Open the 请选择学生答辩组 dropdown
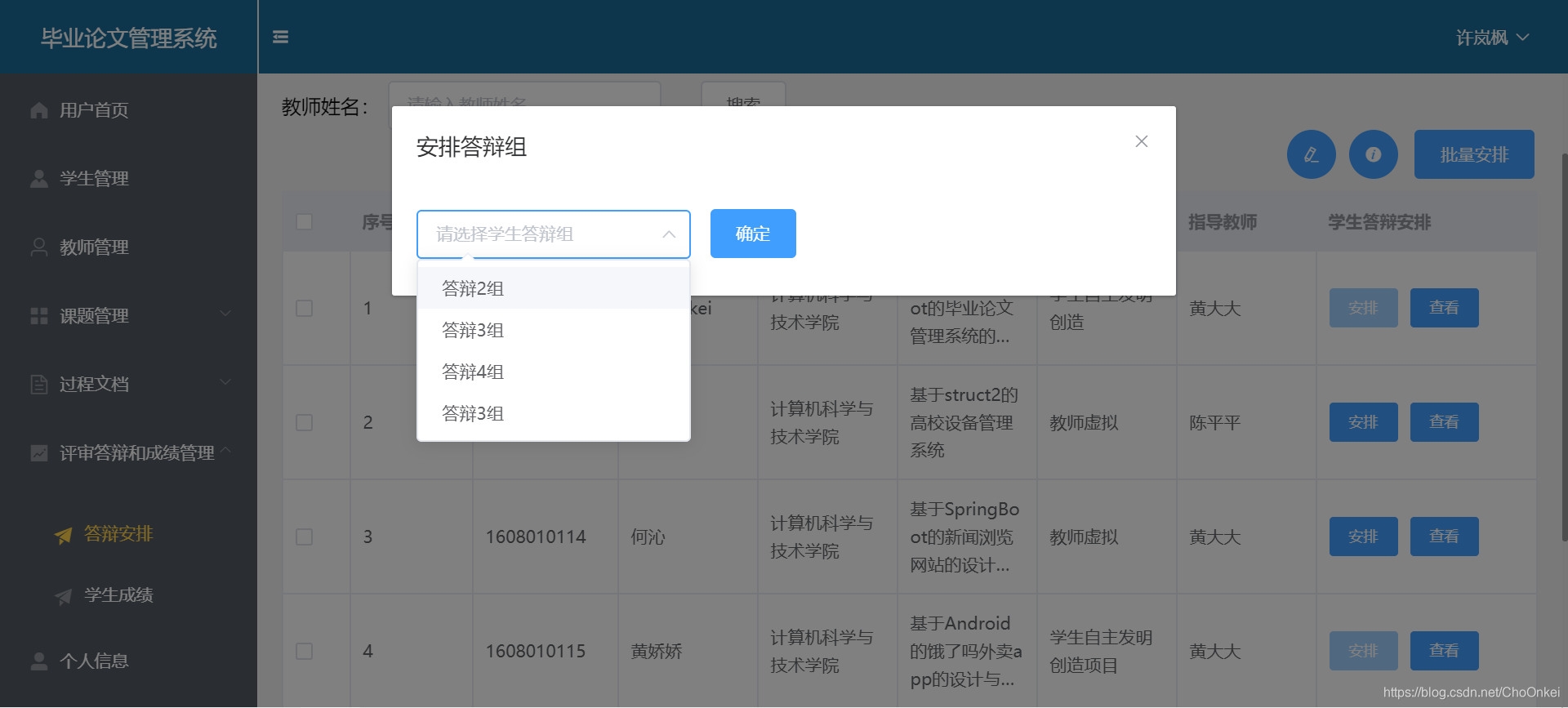The height and width of the screenshot is (708, 1568). [554, 234]
